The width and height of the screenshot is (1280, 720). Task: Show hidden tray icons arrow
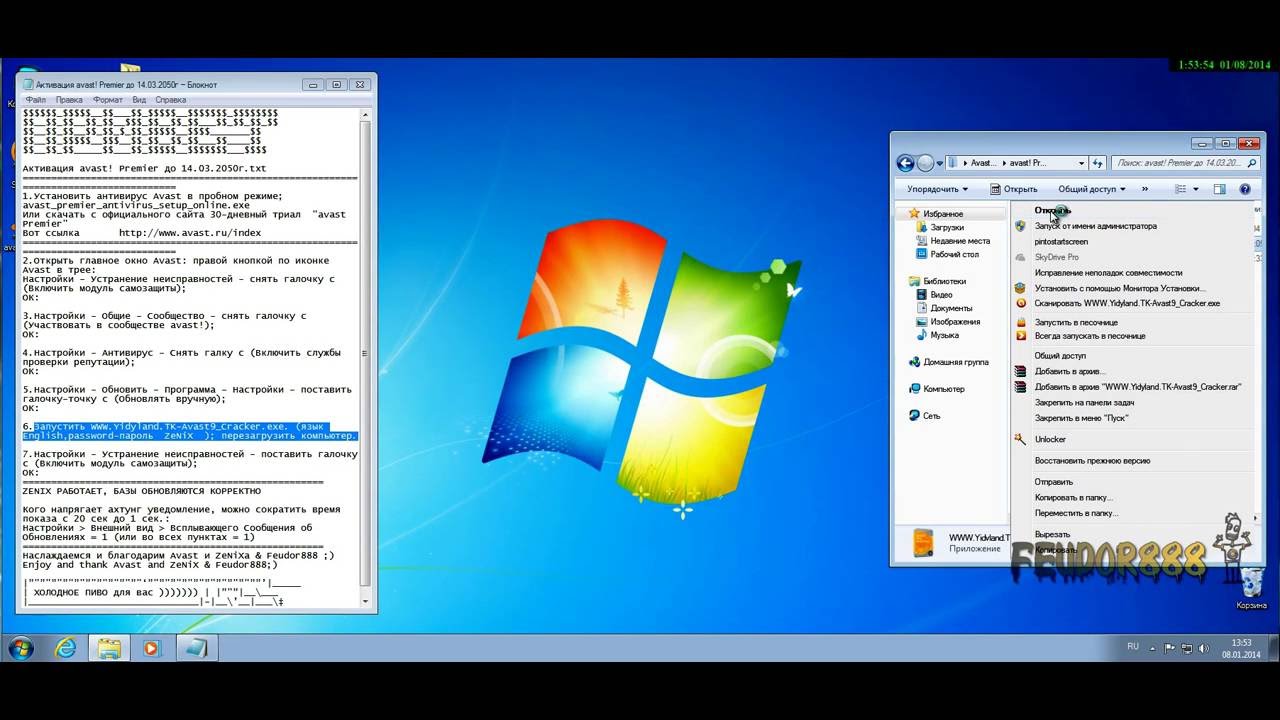click(x=1153, y=648)
